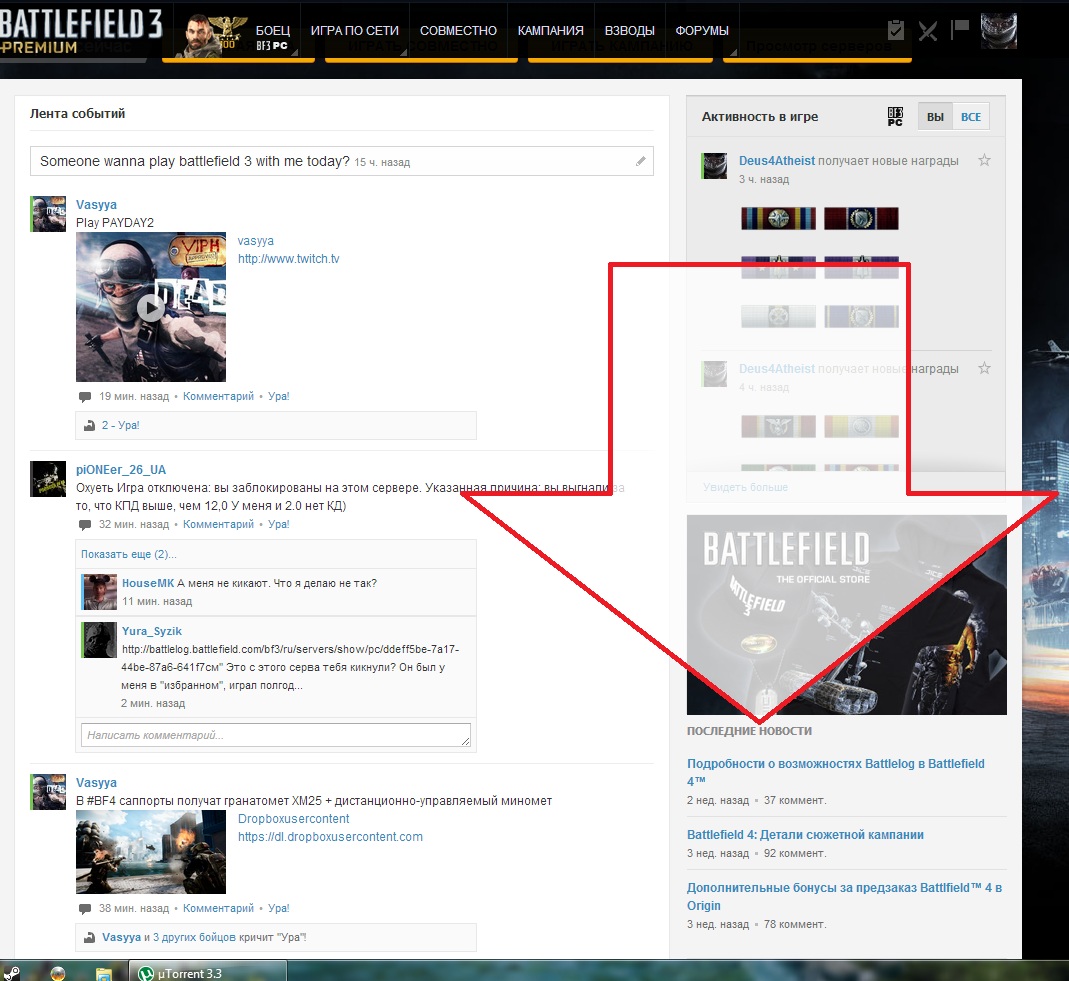Open news about Battlelog в Battlefield 4
The image size is (1069, 981).
(x=836, y=772)
